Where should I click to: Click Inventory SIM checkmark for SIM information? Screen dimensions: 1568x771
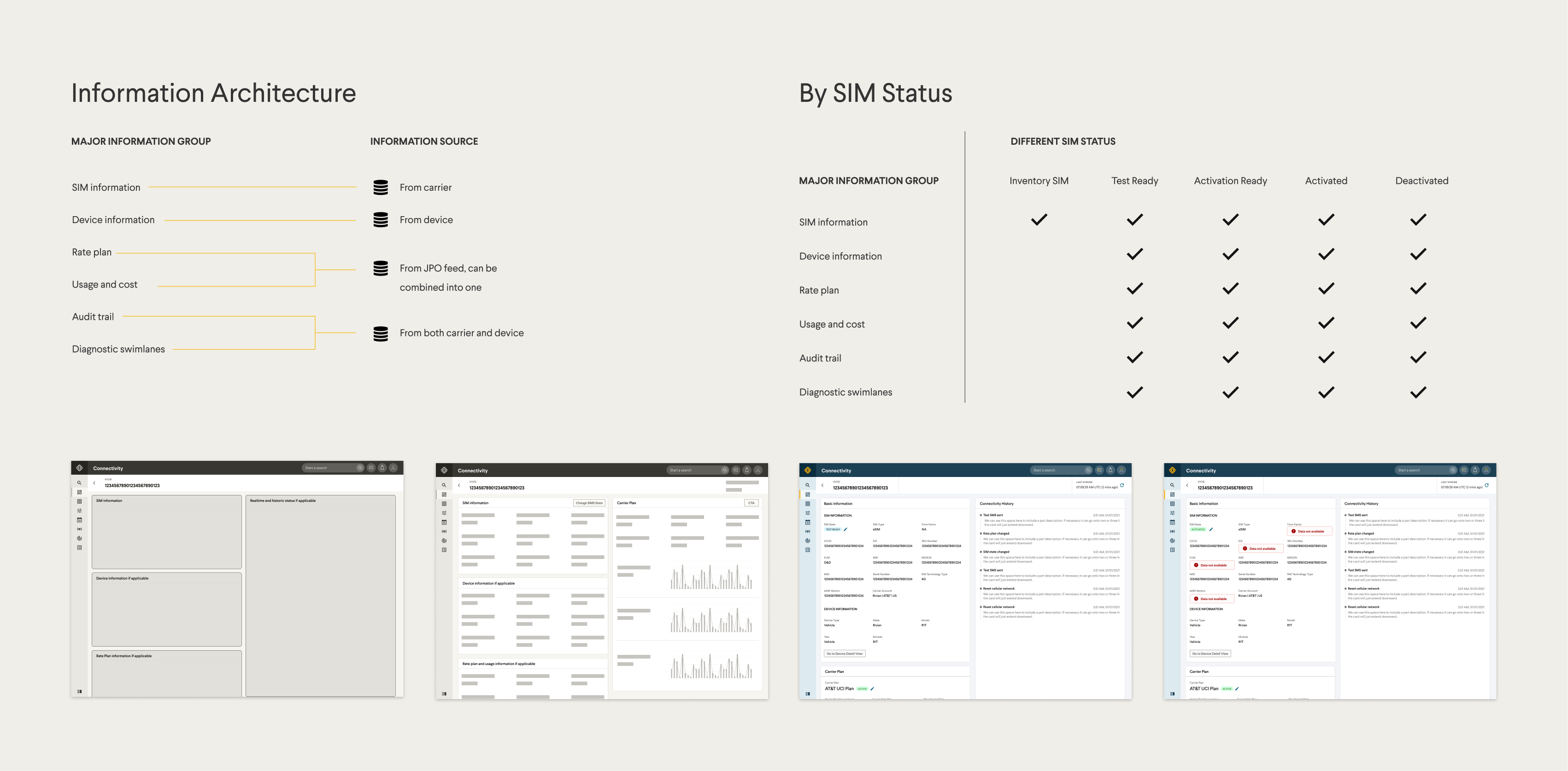pos(1039,220)
